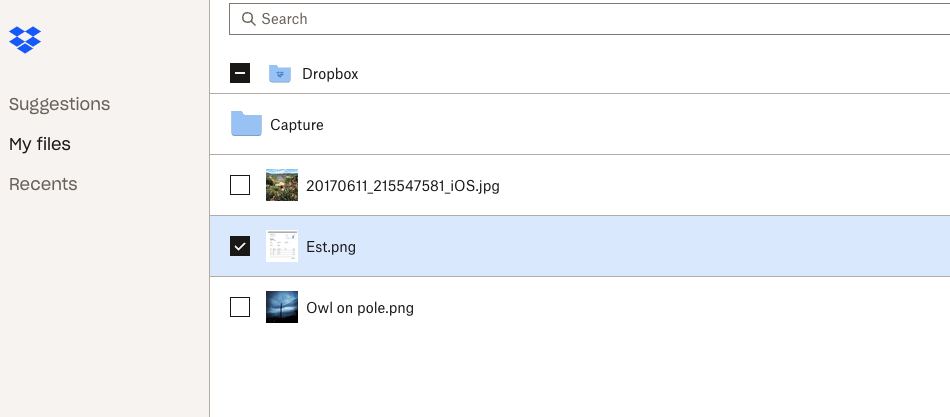Uncheck the Est.png checkbox
The width and height of the screenshot is (950, 417).
click(240, 246)
